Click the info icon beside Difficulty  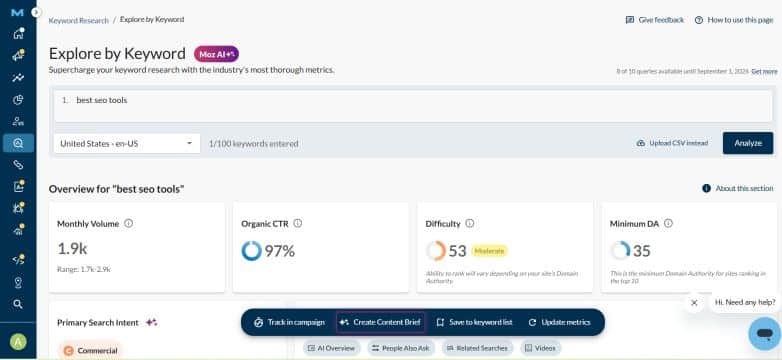click(470, 223)
